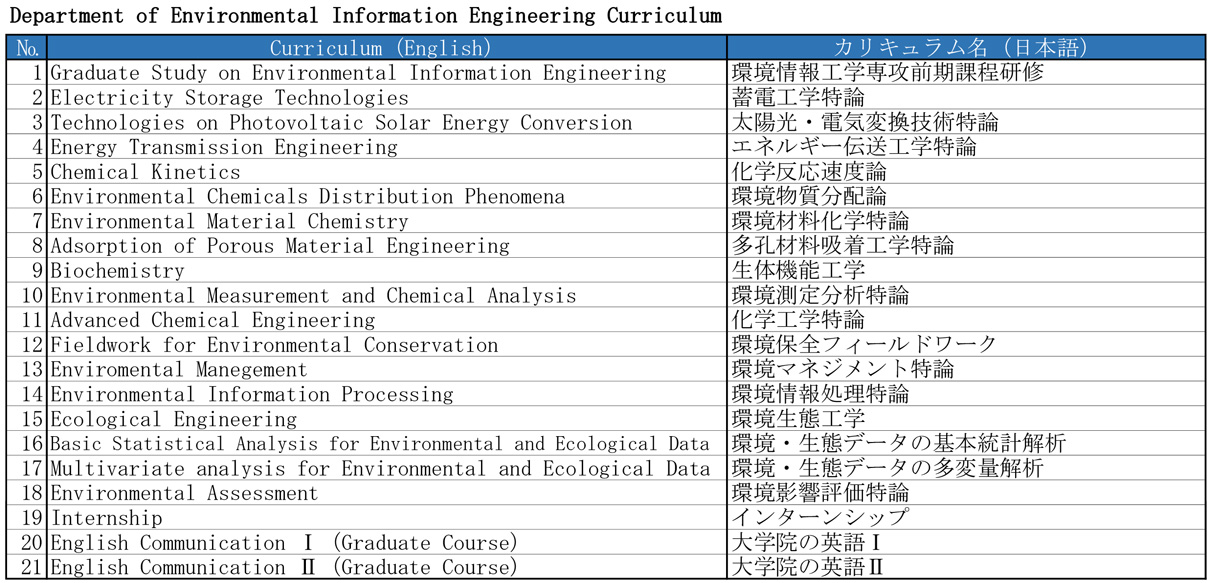Click row number 21 cell
This screenshot has height=583, width=1210.
[27, 568]
